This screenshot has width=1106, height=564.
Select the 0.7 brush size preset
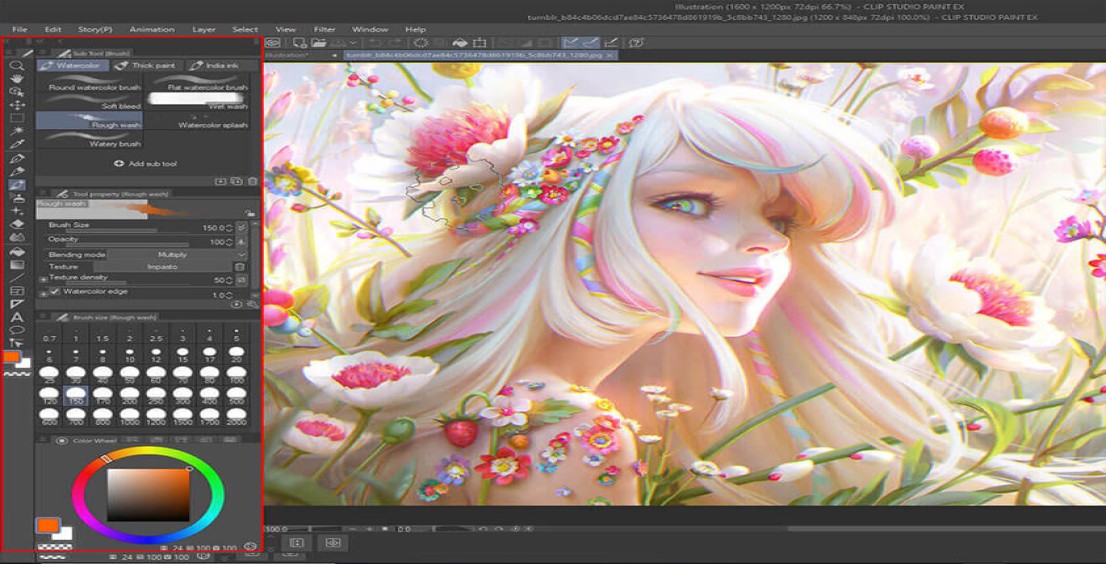click(49, 334)
